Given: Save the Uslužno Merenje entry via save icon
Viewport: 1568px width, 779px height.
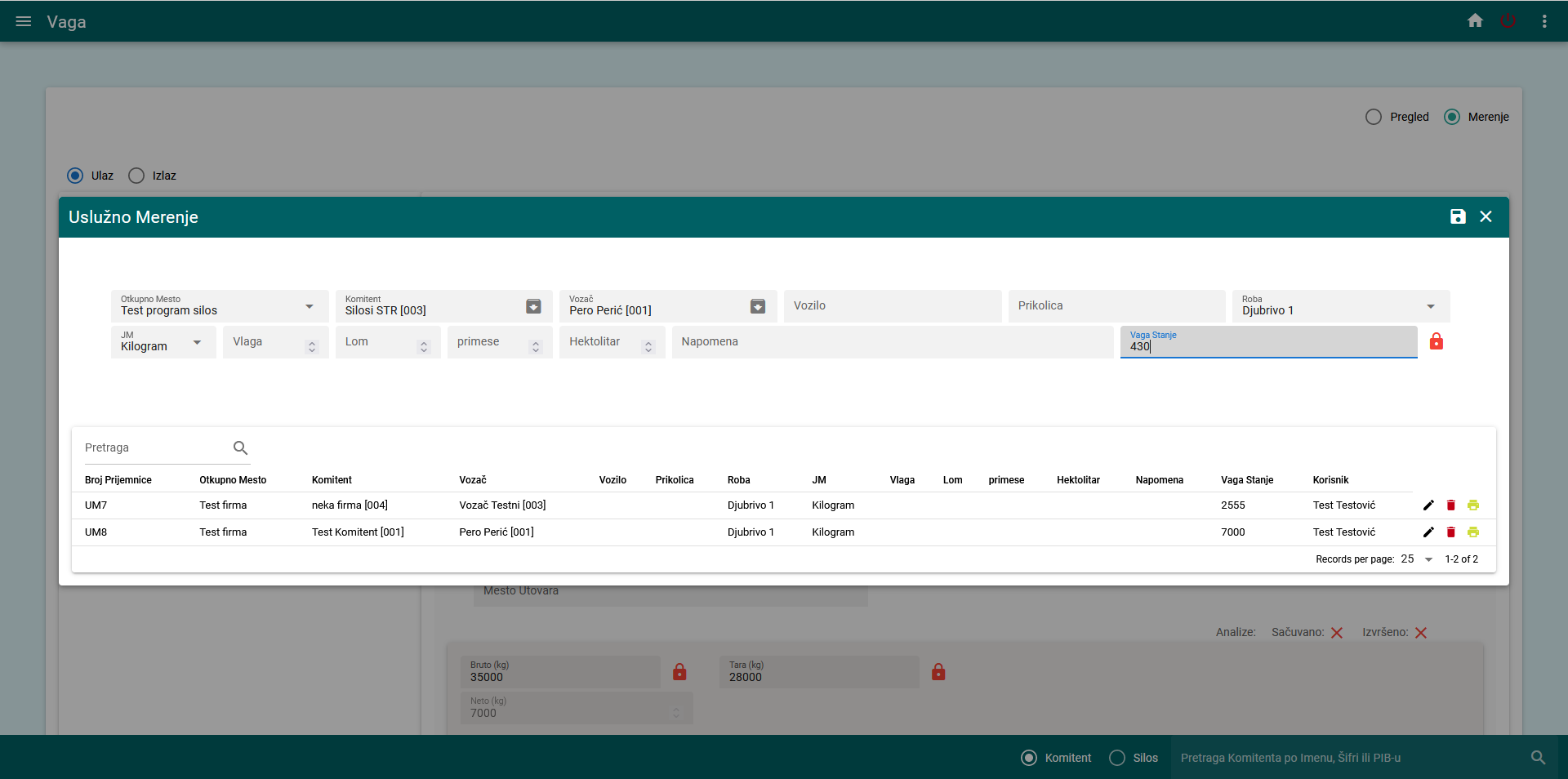Looking at the screenshot, I should point(1459,216).
